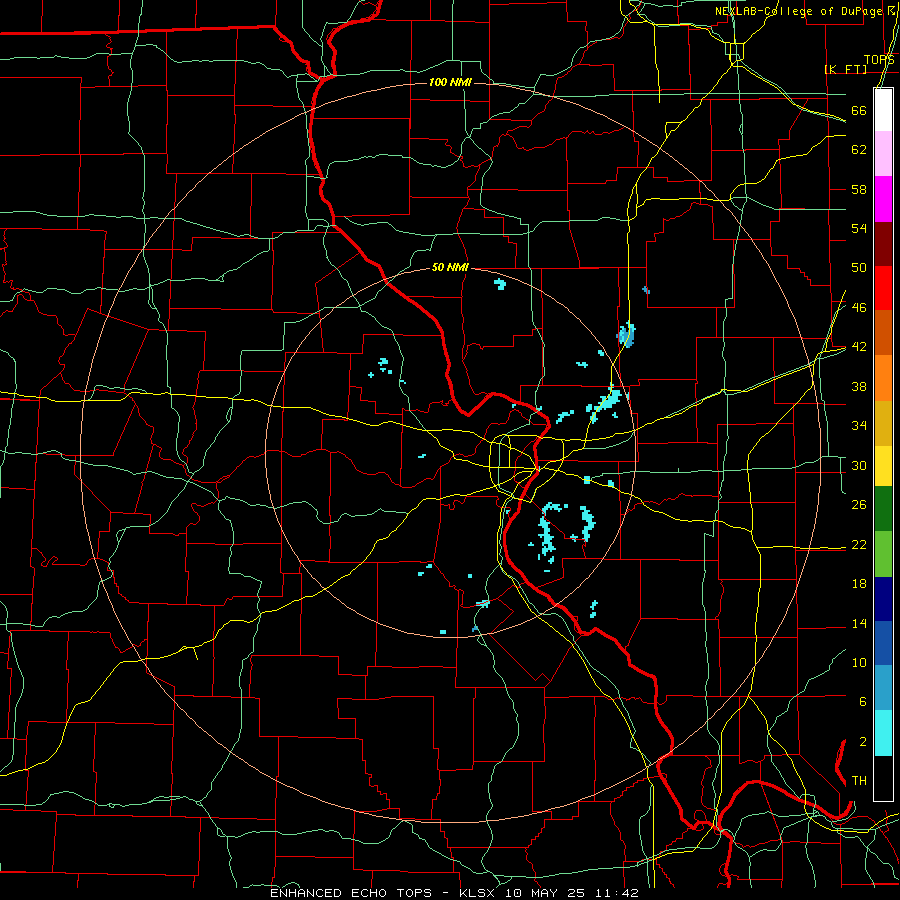The image size is (900, 900).
Task: Click the '2' legend value
Action: coord(862,742)
